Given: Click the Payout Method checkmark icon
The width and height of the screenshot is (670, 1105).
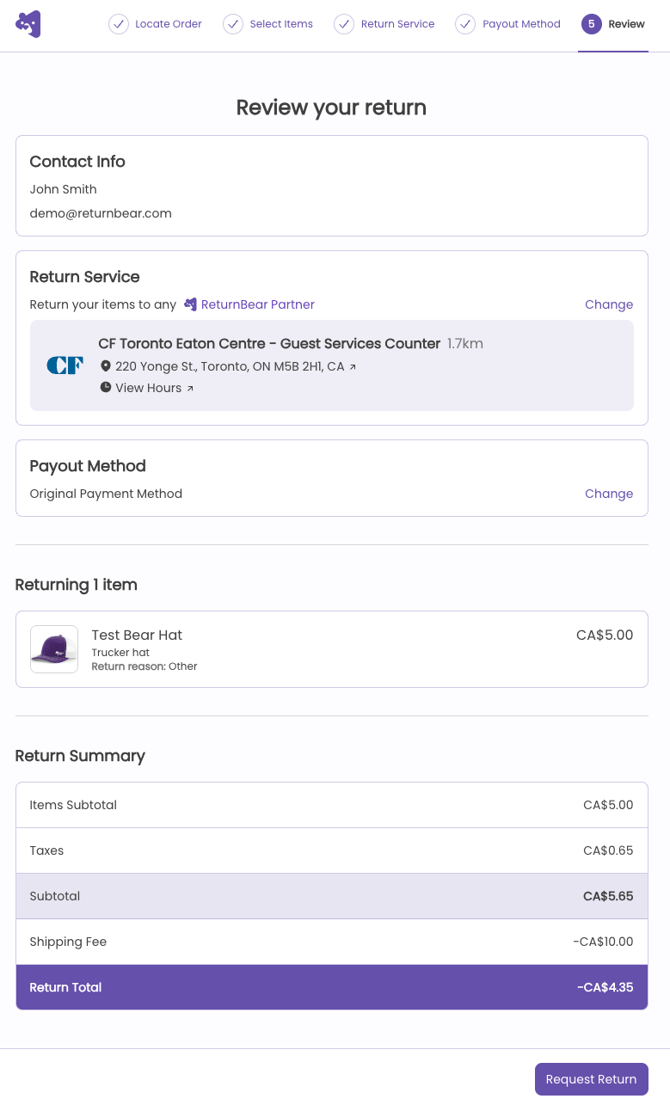Looking at the screenshot, I should (x=465, y=24).
